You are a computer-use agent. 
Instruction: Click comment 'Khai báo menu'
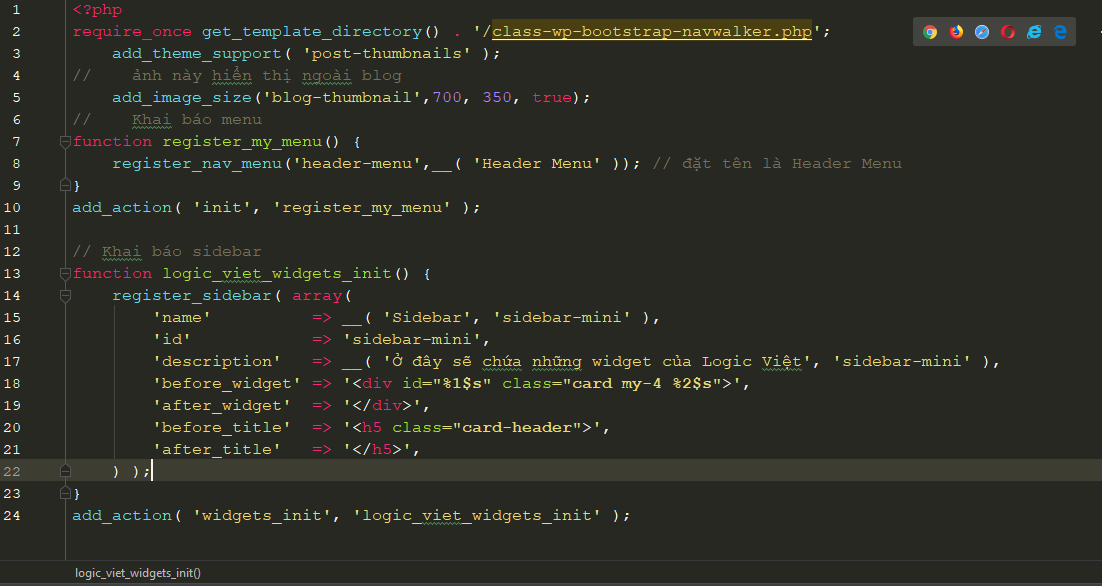click(x=197, y=119)
